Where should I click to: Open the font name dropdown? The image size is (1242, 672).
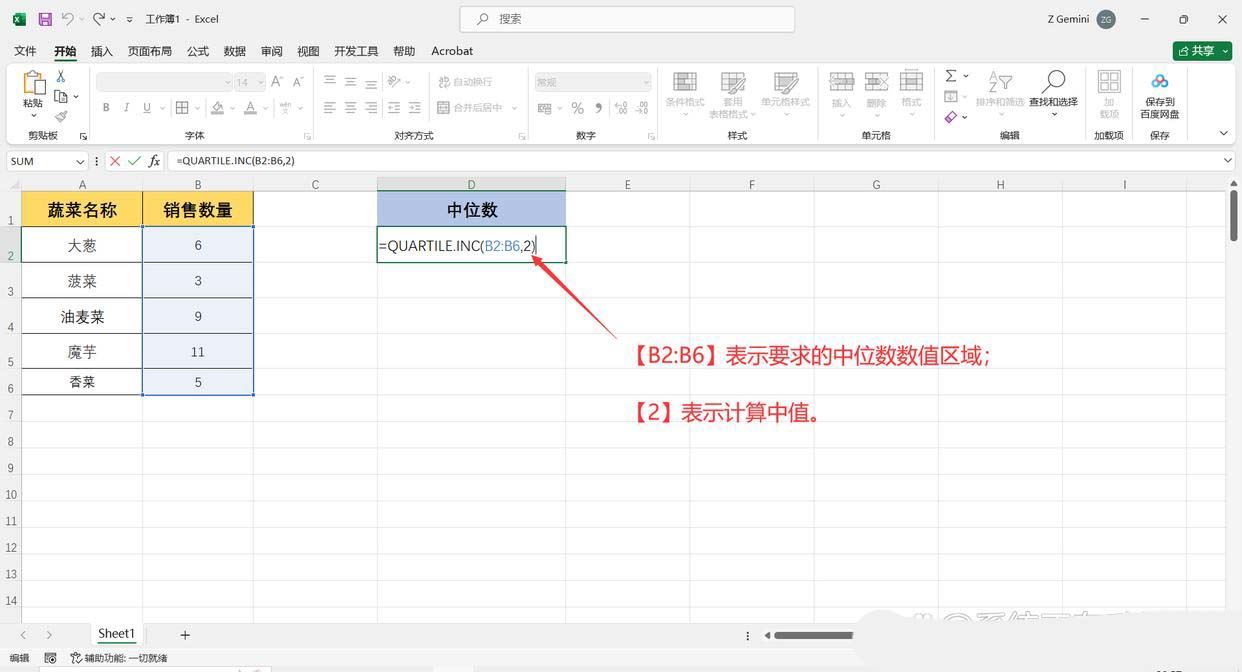tap(227, 82)
